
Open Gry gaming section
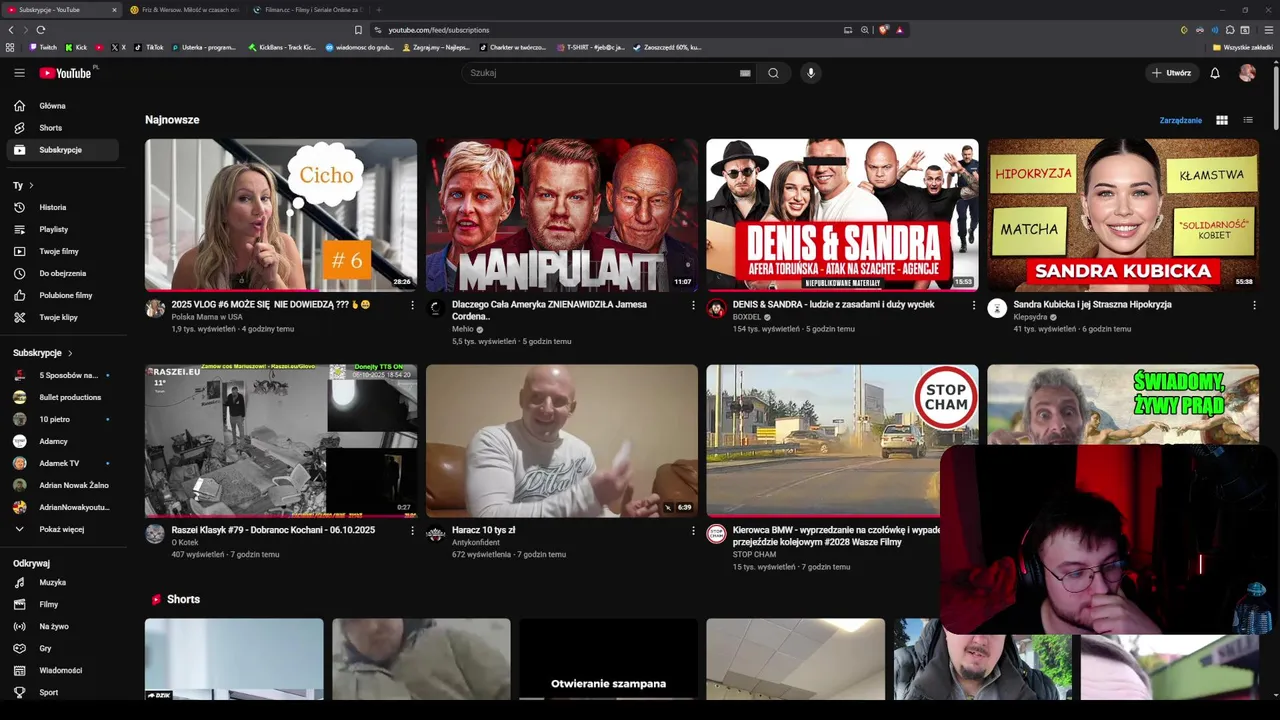[x=61, y=648]
